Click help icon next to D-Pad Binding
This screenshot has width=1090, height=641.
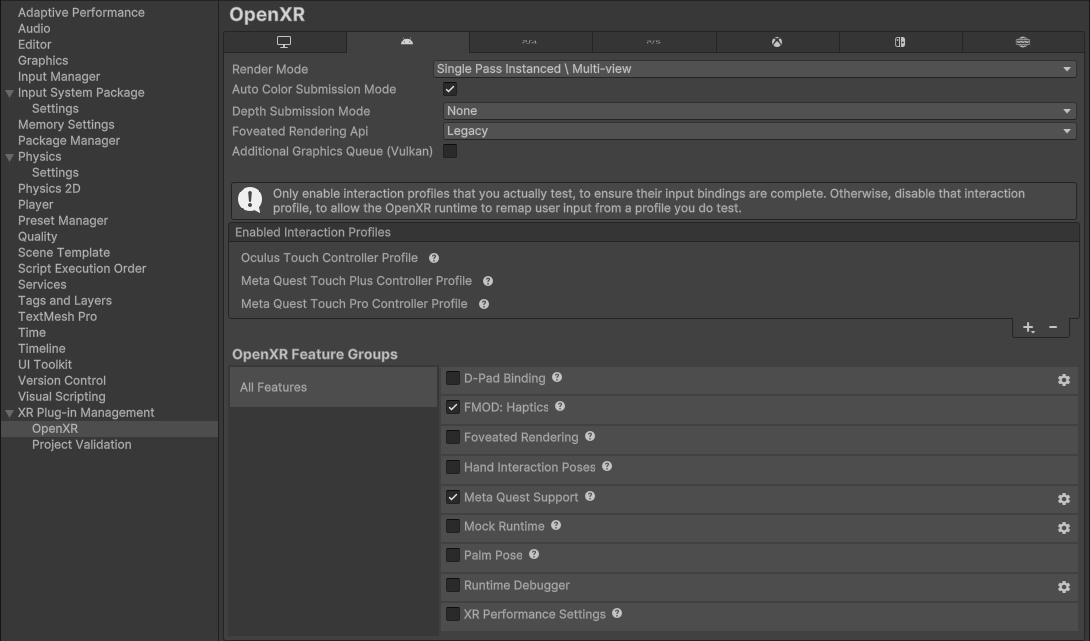[x=557, y=378]
